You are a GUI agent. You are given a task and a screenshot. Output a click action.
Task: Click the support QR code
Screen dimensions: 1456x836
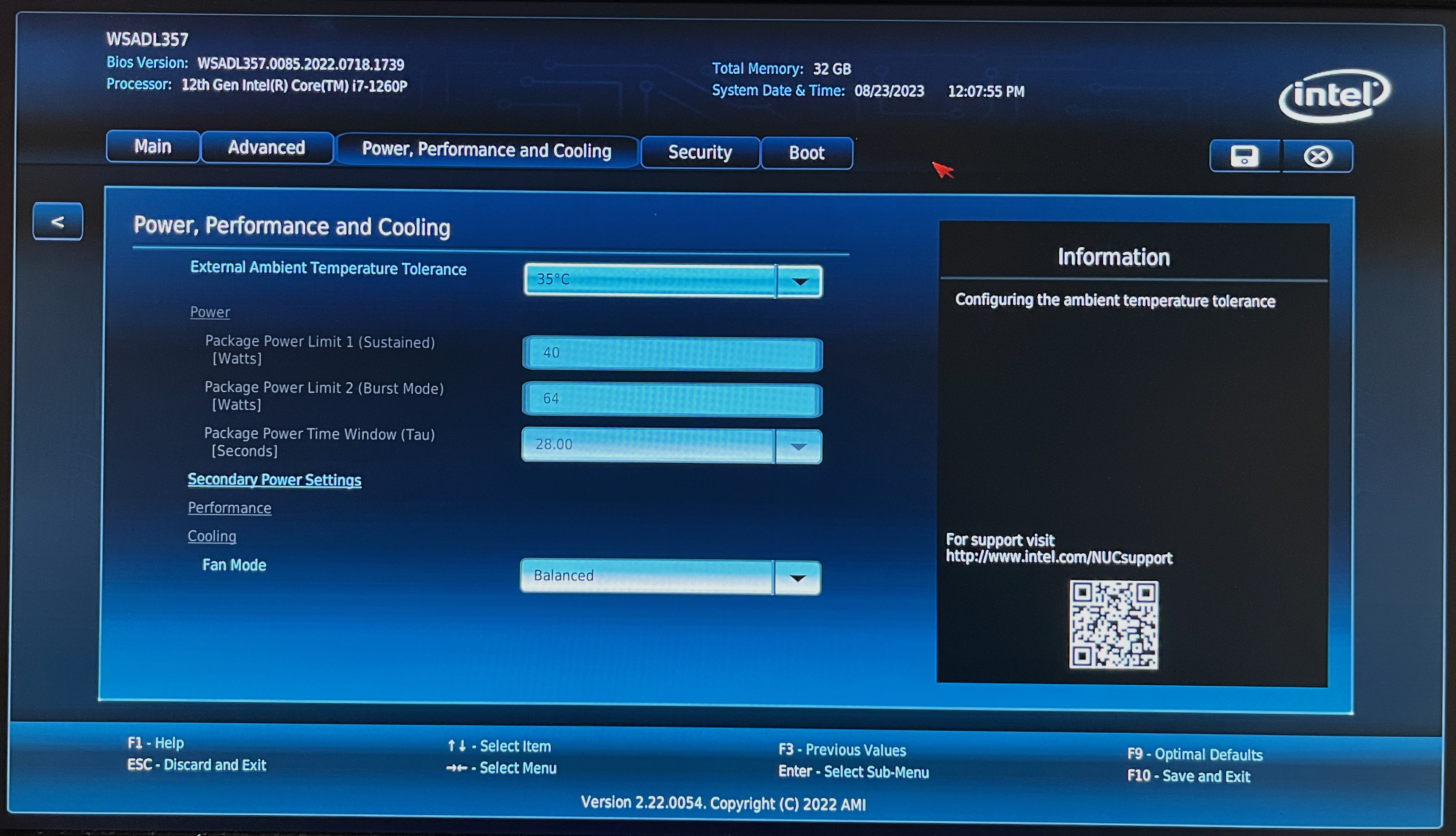[x=1114, y=624]
